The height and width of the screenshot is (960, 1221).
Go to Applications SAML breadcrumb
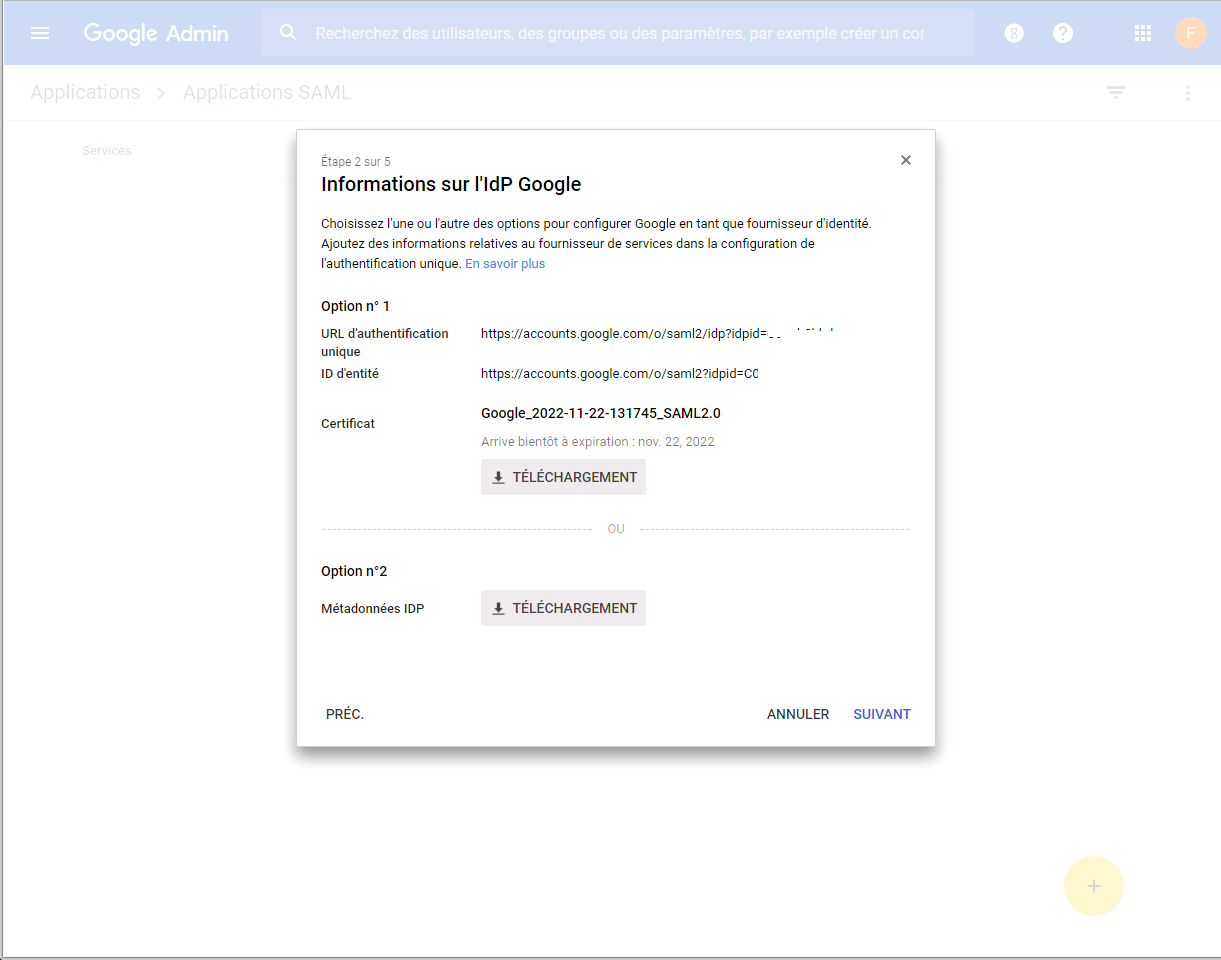[267, 92]
